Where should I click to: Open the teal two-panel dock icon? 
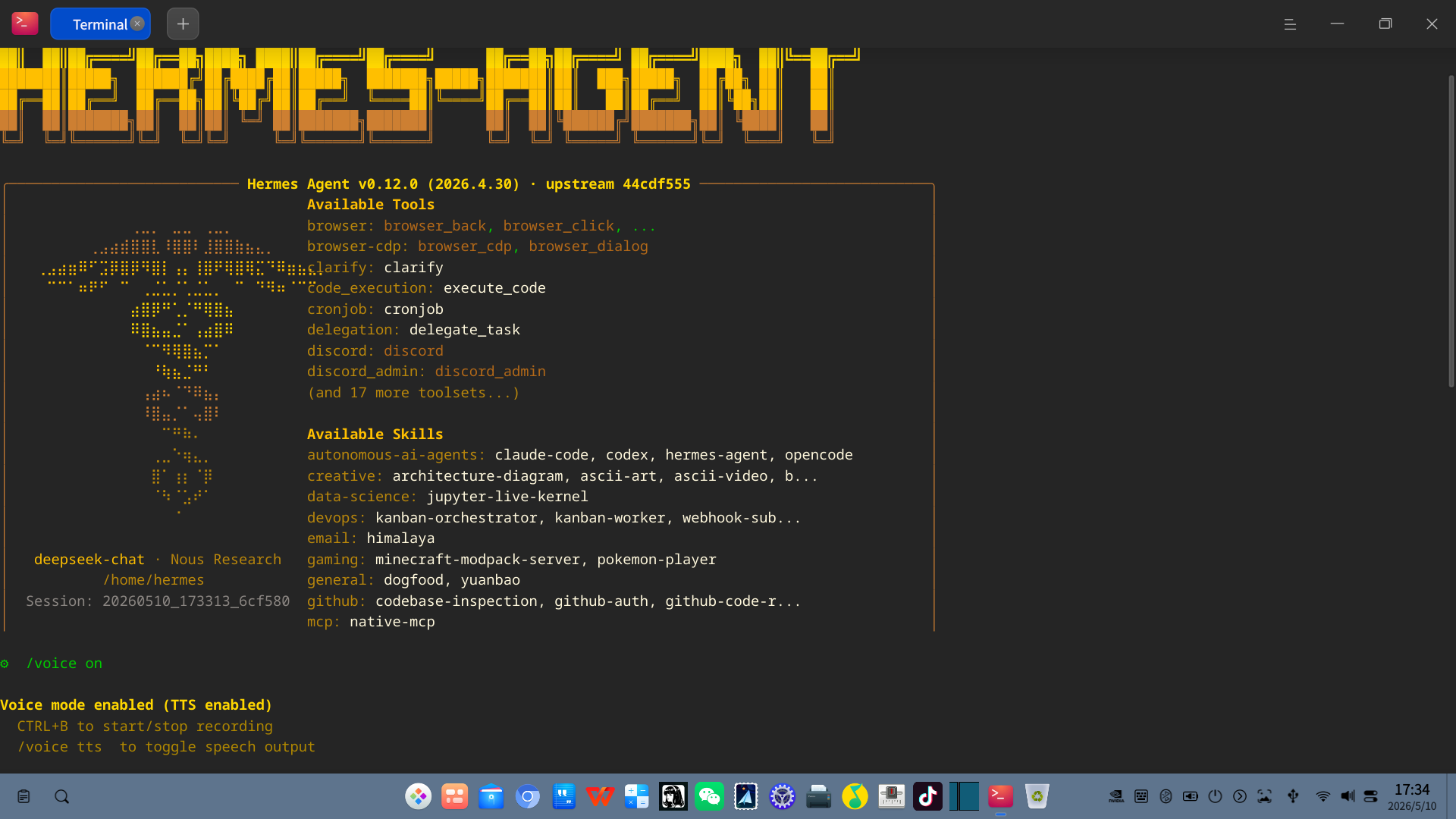click(964, 796)
